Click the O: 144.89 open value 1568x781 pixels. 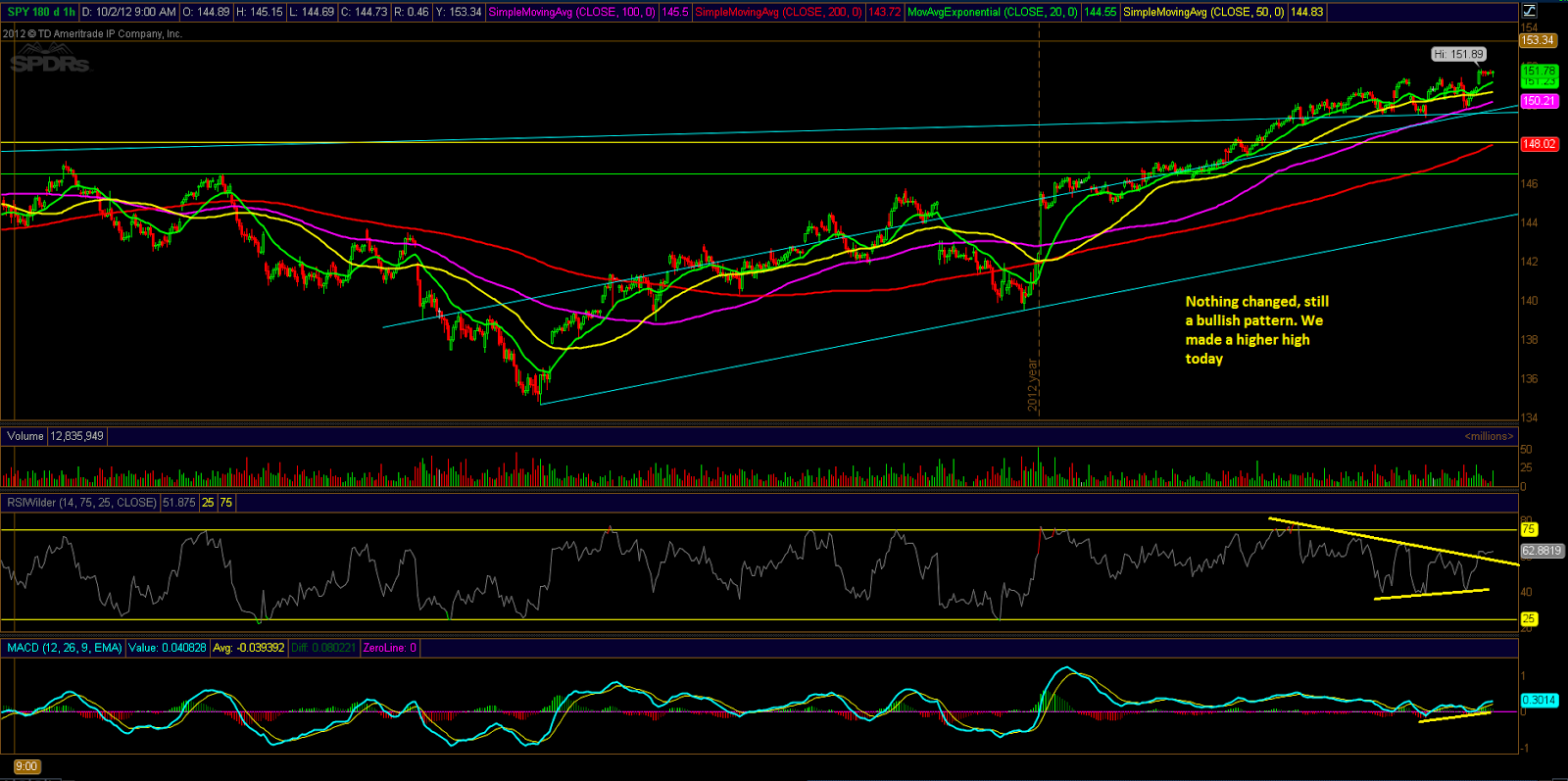[x=207, y=12]
